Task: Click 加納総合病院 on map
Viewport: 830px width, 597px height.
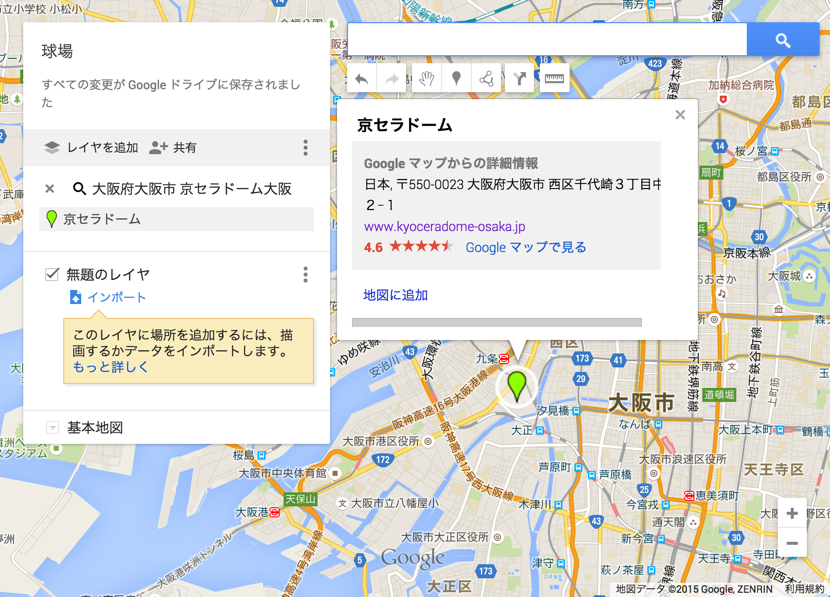Action: point(741,85)
